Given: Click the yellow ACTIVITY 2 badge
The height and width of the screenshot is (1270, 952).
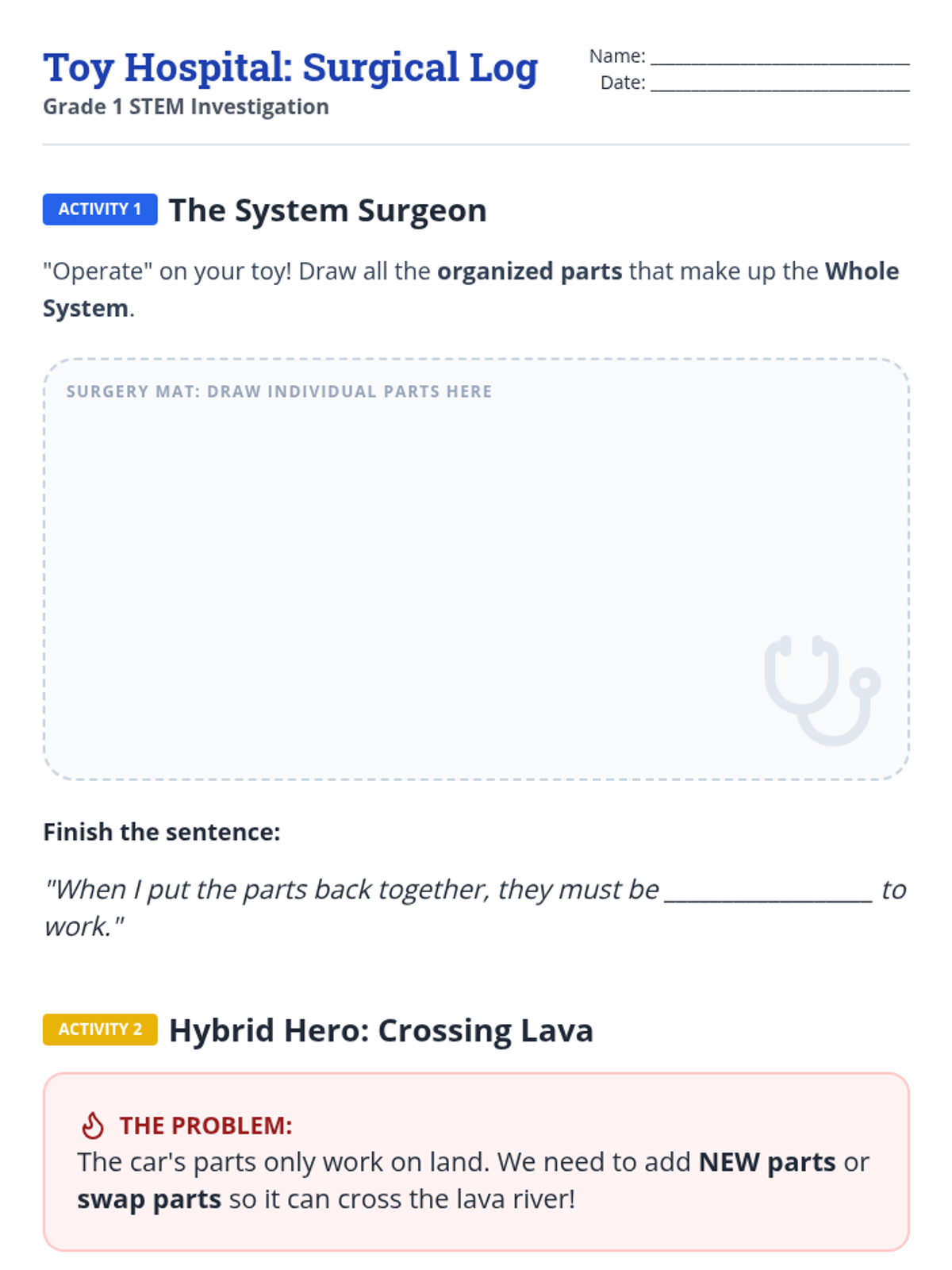Looking at the screenshot, I should [x=100, y=1029].
